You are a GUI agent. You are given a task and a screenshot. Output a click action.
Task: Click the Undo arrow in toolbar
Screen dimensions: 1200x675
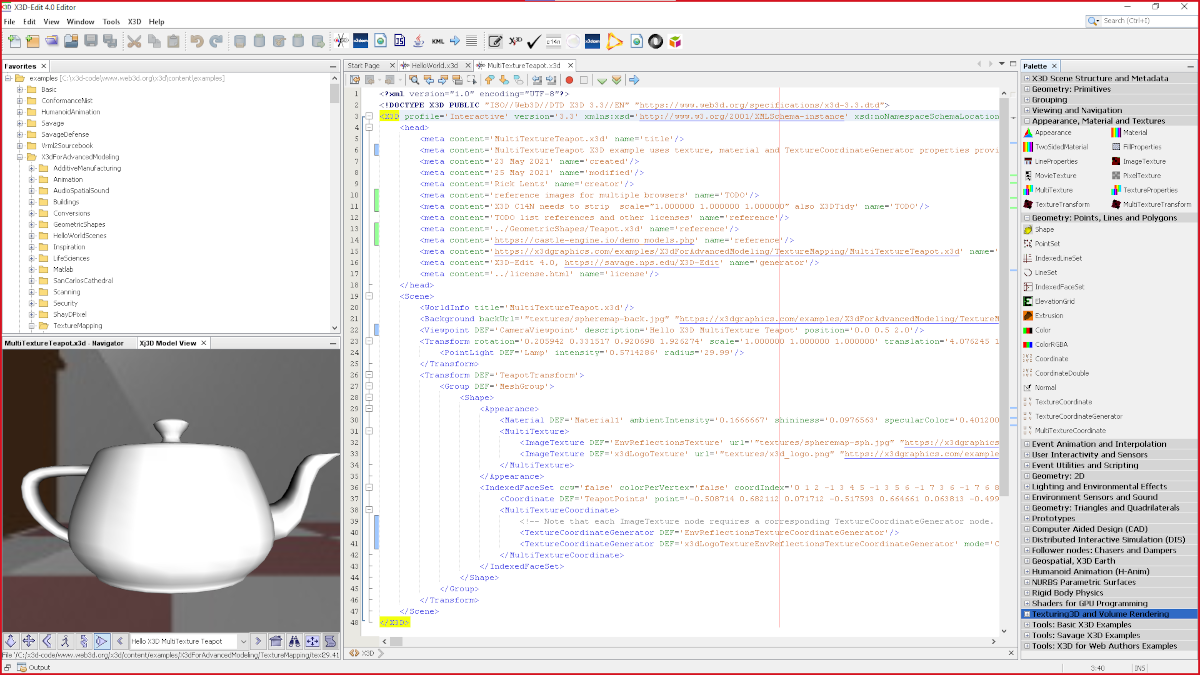click(195, 41)
